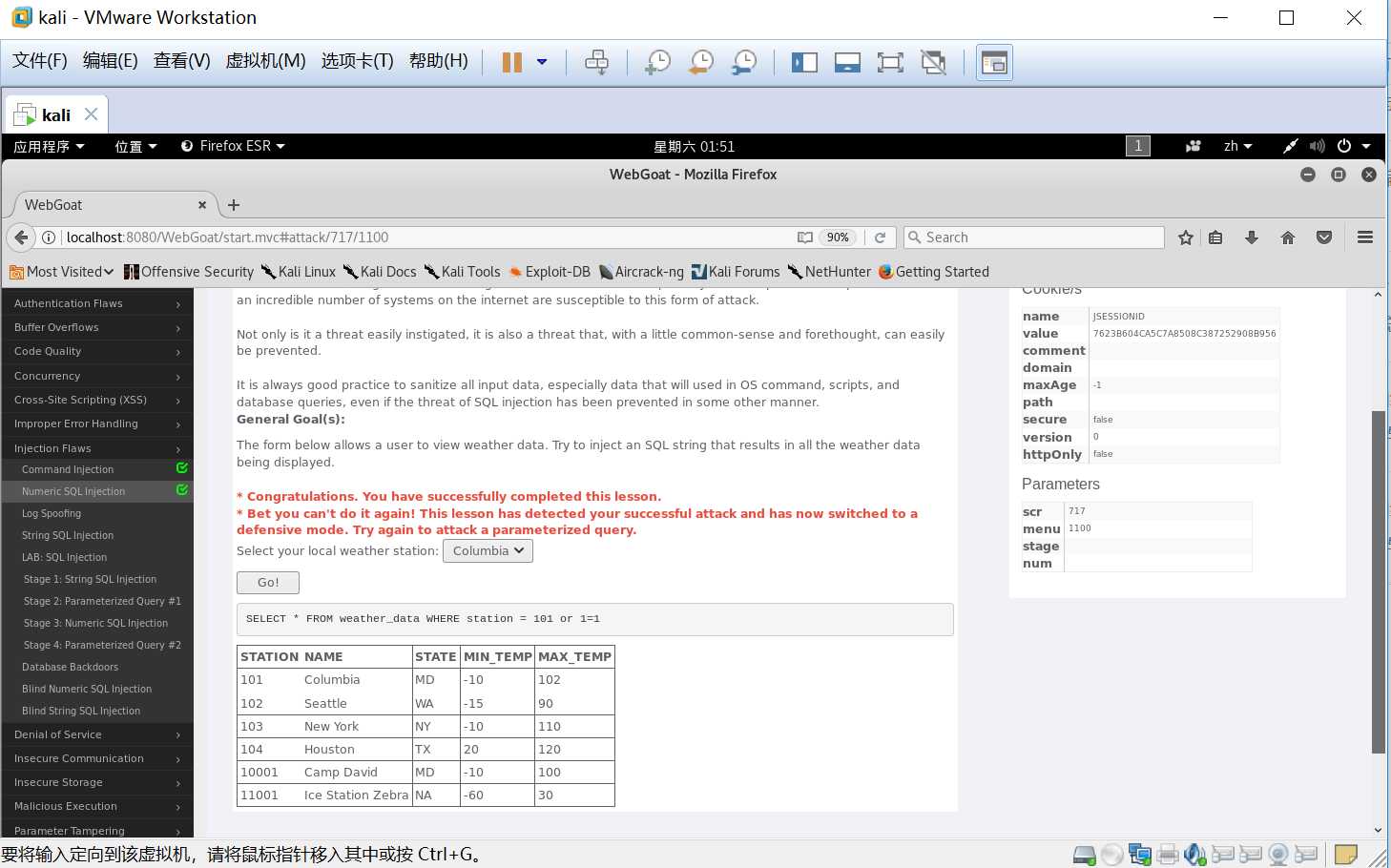Click the Go! button
This screenshot has height=868, width=1391.
268,583
